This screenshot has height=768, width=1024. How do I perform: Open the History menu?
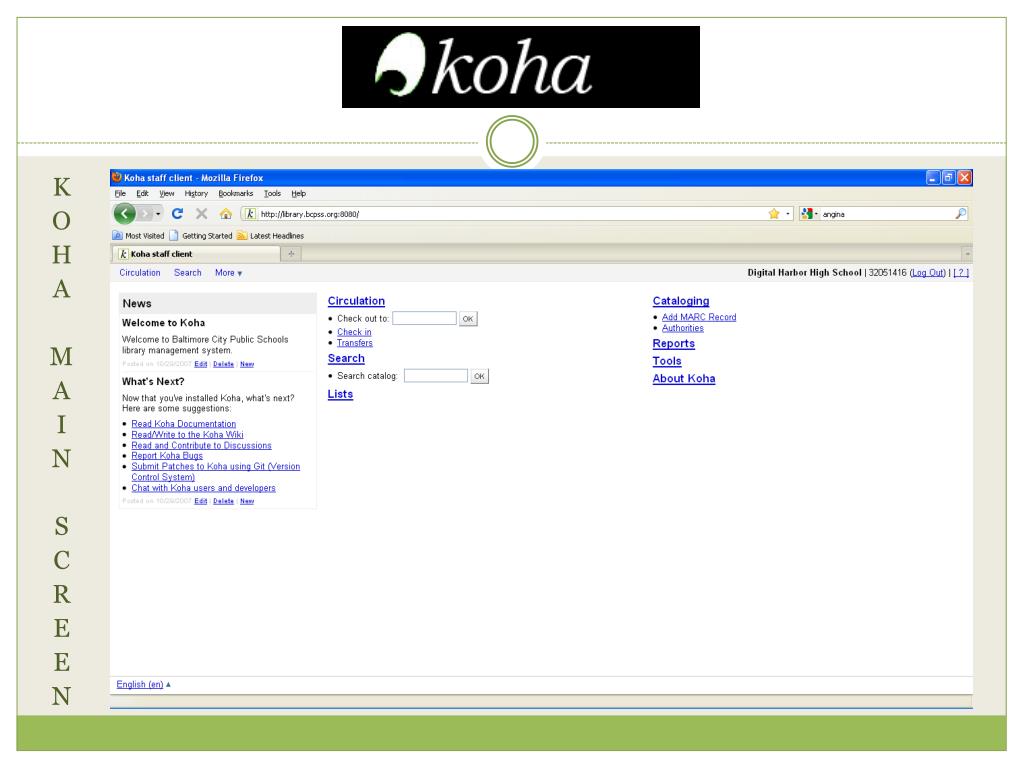click(x=196, y=194)
